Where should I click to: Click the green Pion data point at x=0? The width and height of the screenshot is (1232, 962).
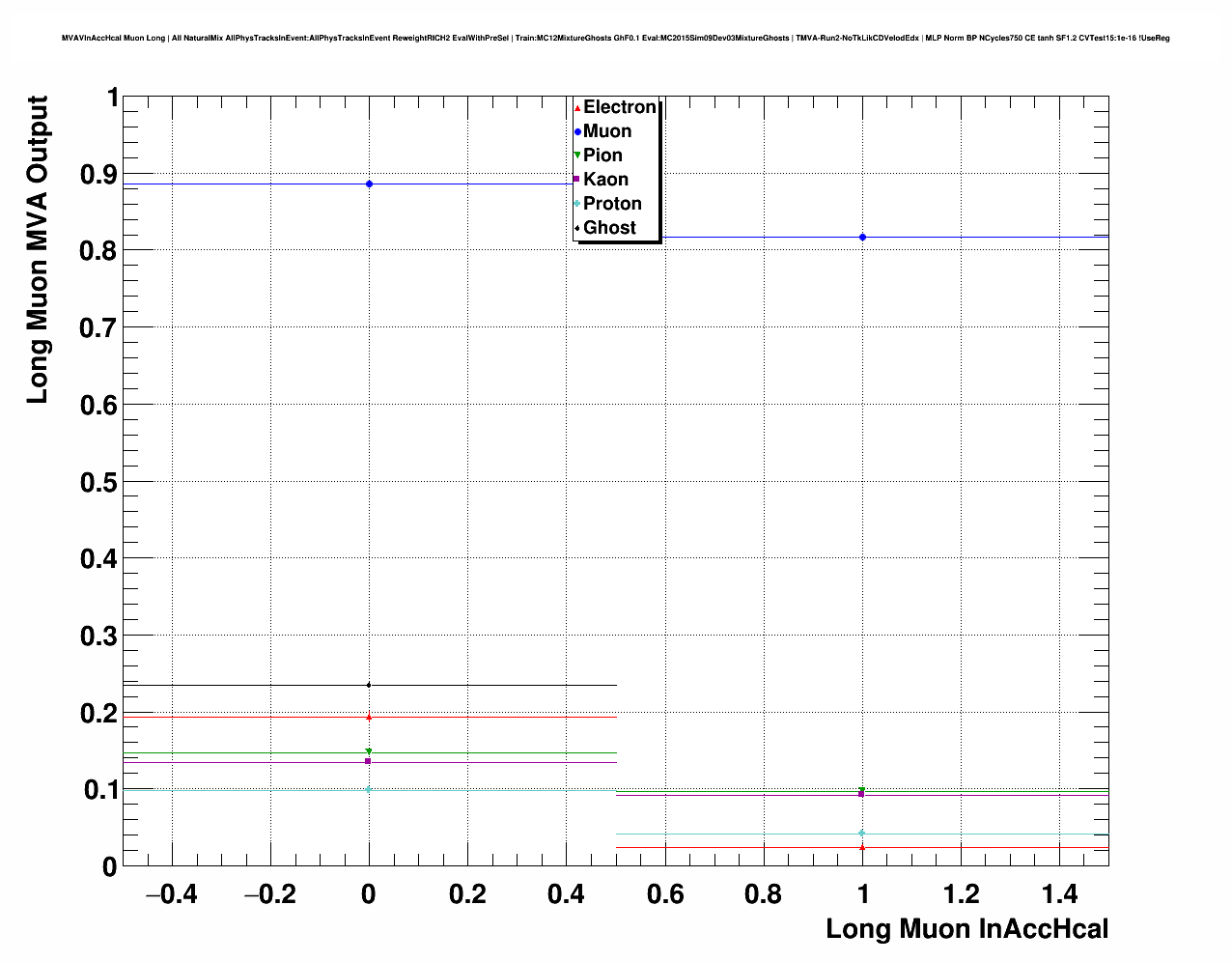coord(369,751)
